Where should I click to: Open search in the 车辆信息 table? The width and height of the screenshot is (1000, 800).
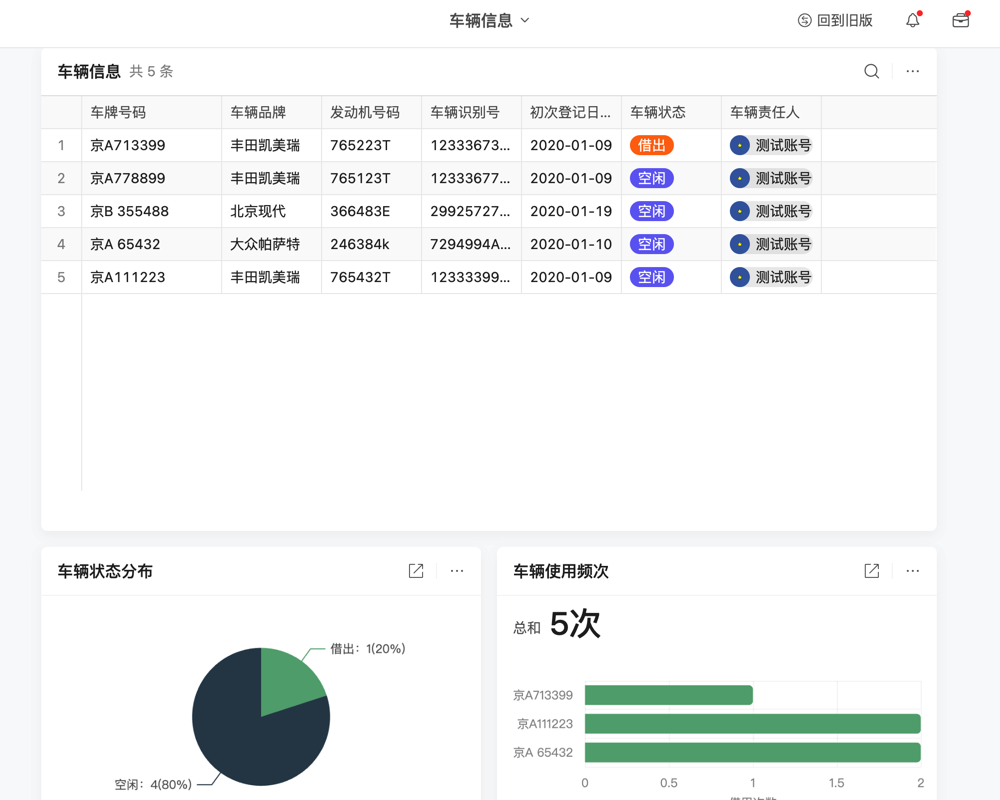pyautogui.click(x=871, y=71)
